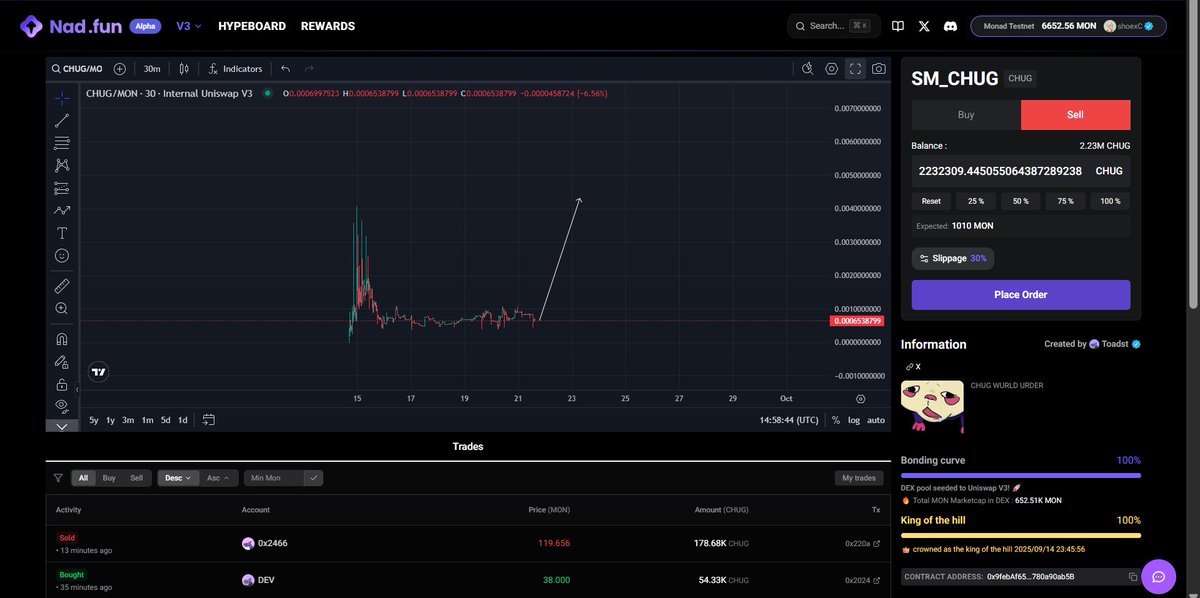Toggle percent scale on chart
The width and height of the screenshot is (1200, 598).
pos(835,420)
